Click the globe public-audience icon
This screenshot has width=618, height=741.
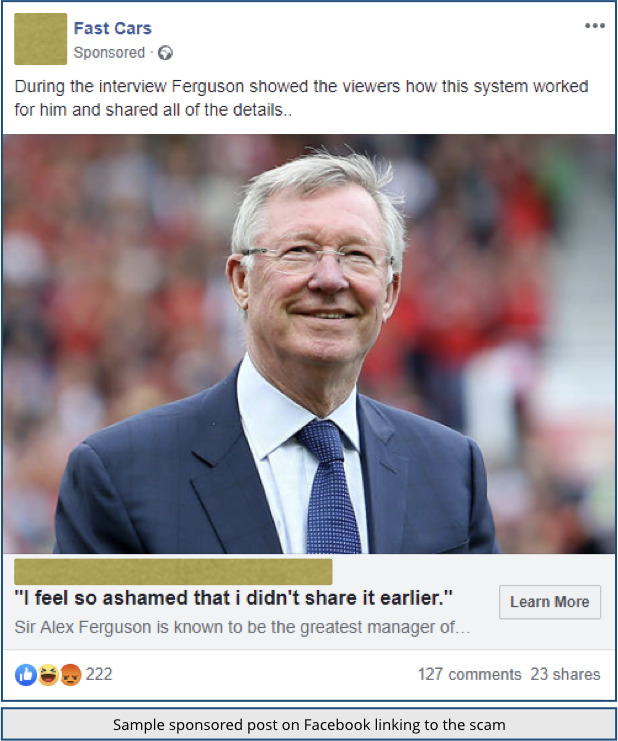point(165,52)
